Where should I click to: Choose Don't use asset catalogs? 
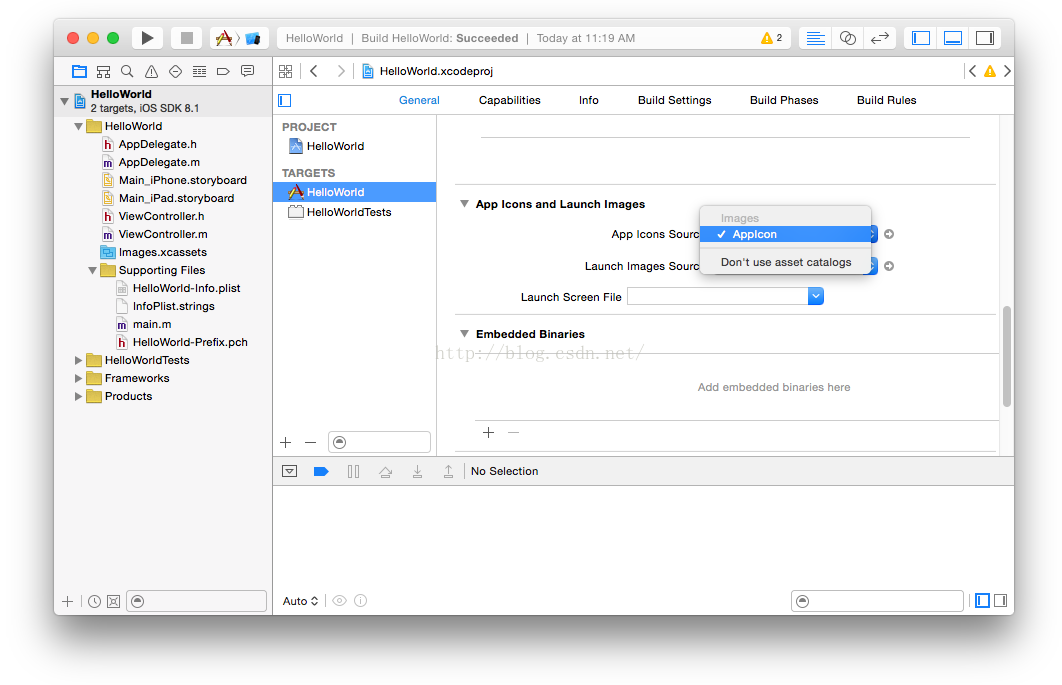point(786,262)
